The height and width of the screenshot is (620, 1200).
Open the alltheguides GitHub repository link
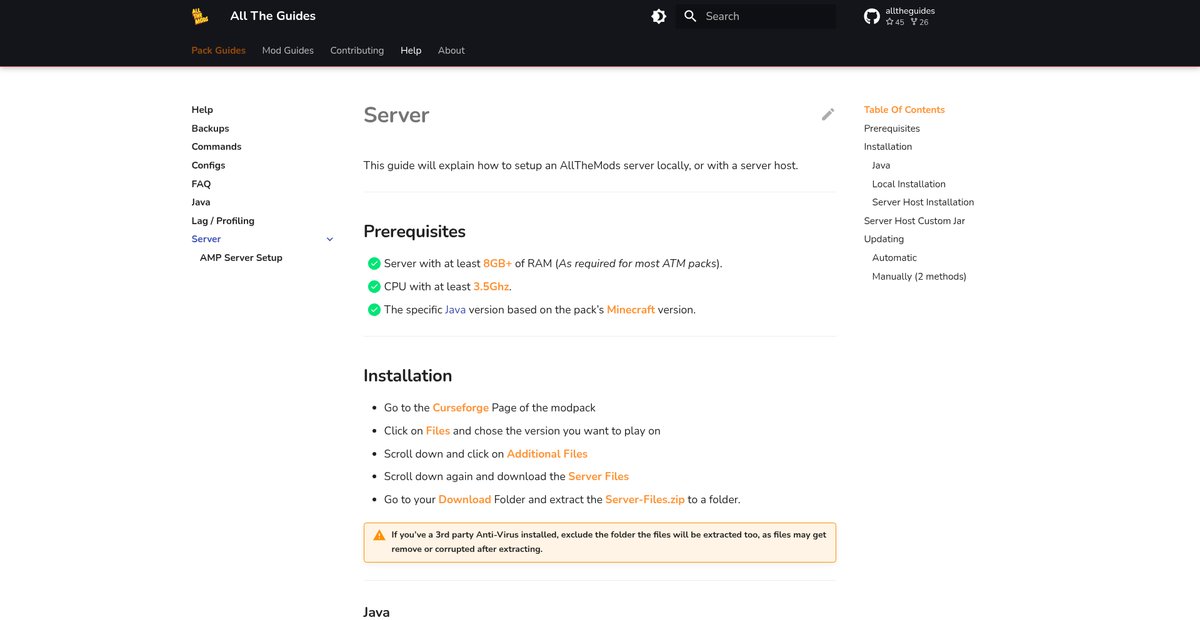901,16
